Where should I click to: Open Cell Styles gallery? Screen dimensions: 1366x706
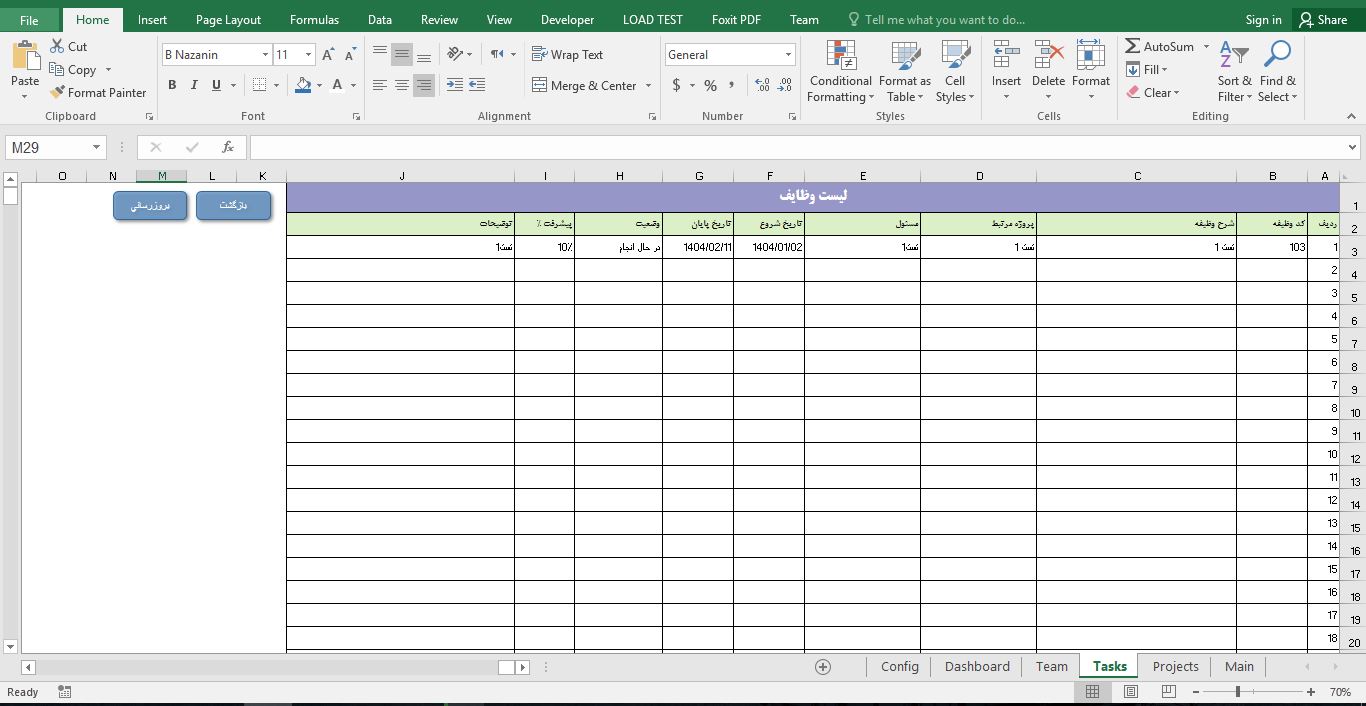(x=955, y=72)
